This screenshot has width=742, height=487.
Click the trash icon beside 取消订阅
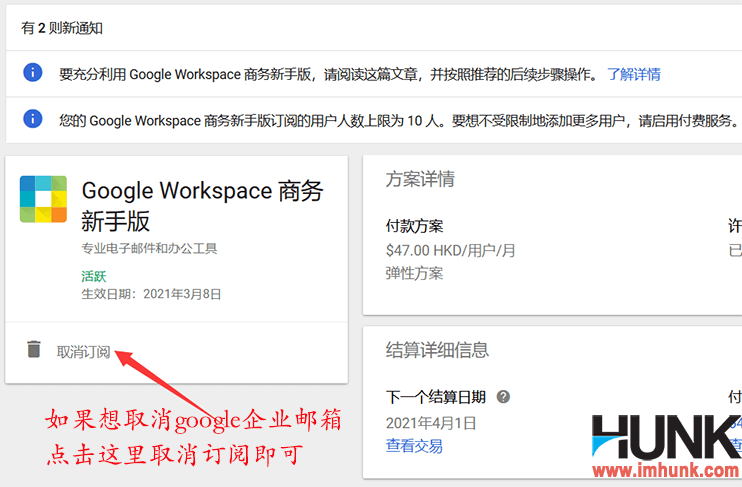pyautogui.click(x=34, y=349)
